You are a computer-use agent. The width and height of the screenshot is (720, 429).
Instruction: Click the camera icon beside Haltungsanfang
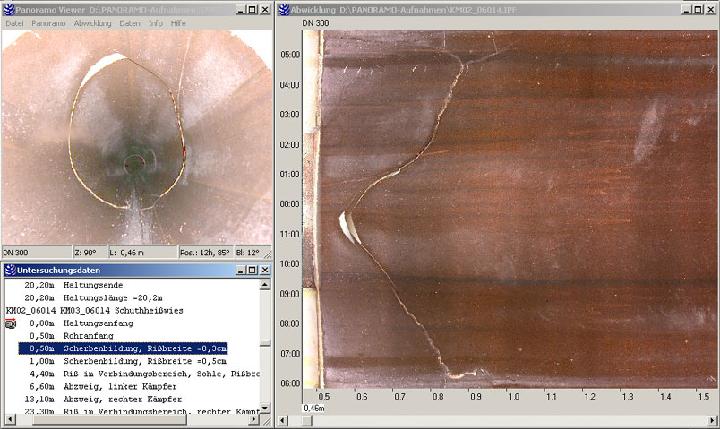click(x=11, y=323)
